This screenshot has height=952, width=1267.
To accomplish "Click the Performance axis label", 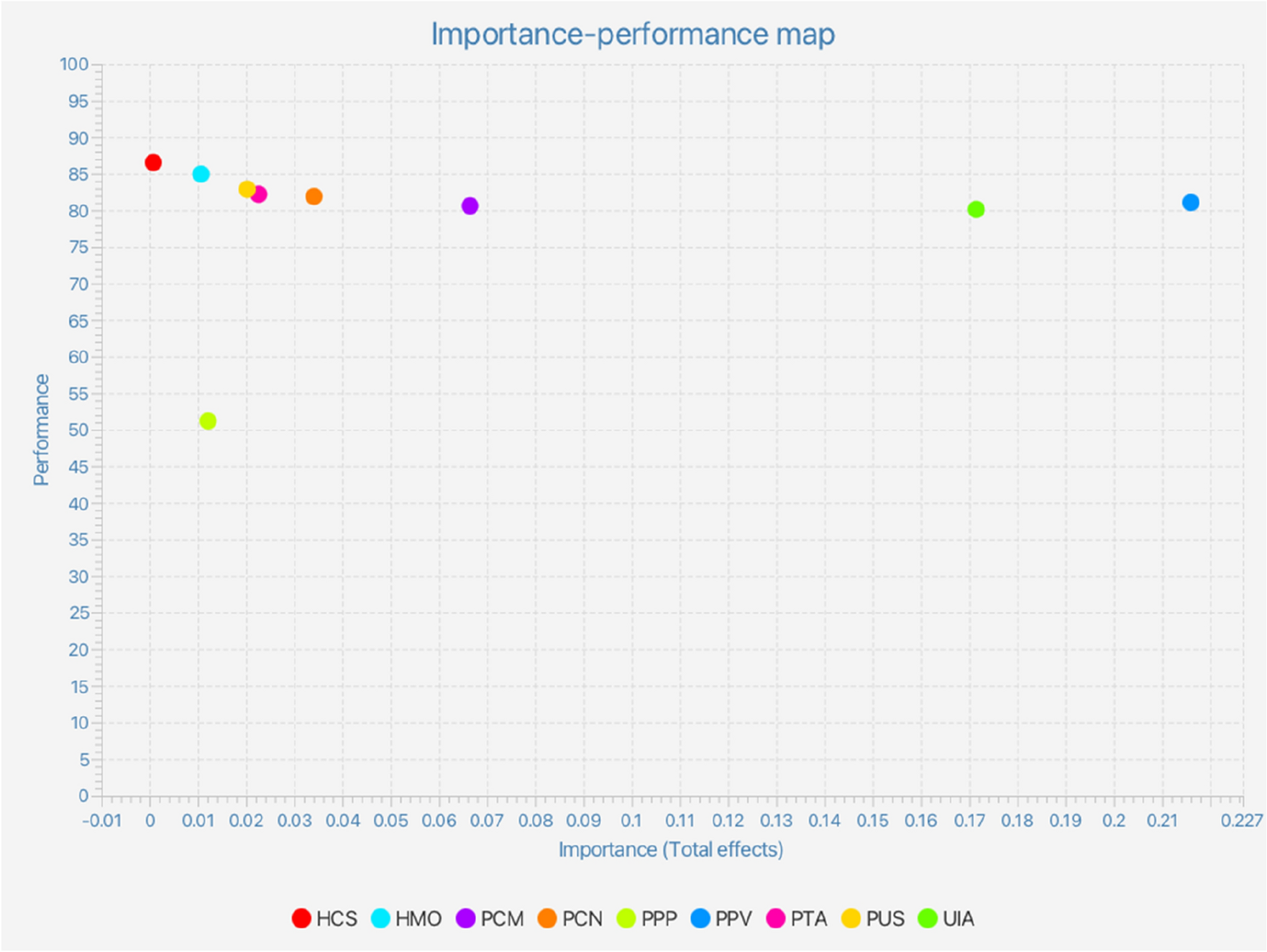I will (x=42, y=430).
